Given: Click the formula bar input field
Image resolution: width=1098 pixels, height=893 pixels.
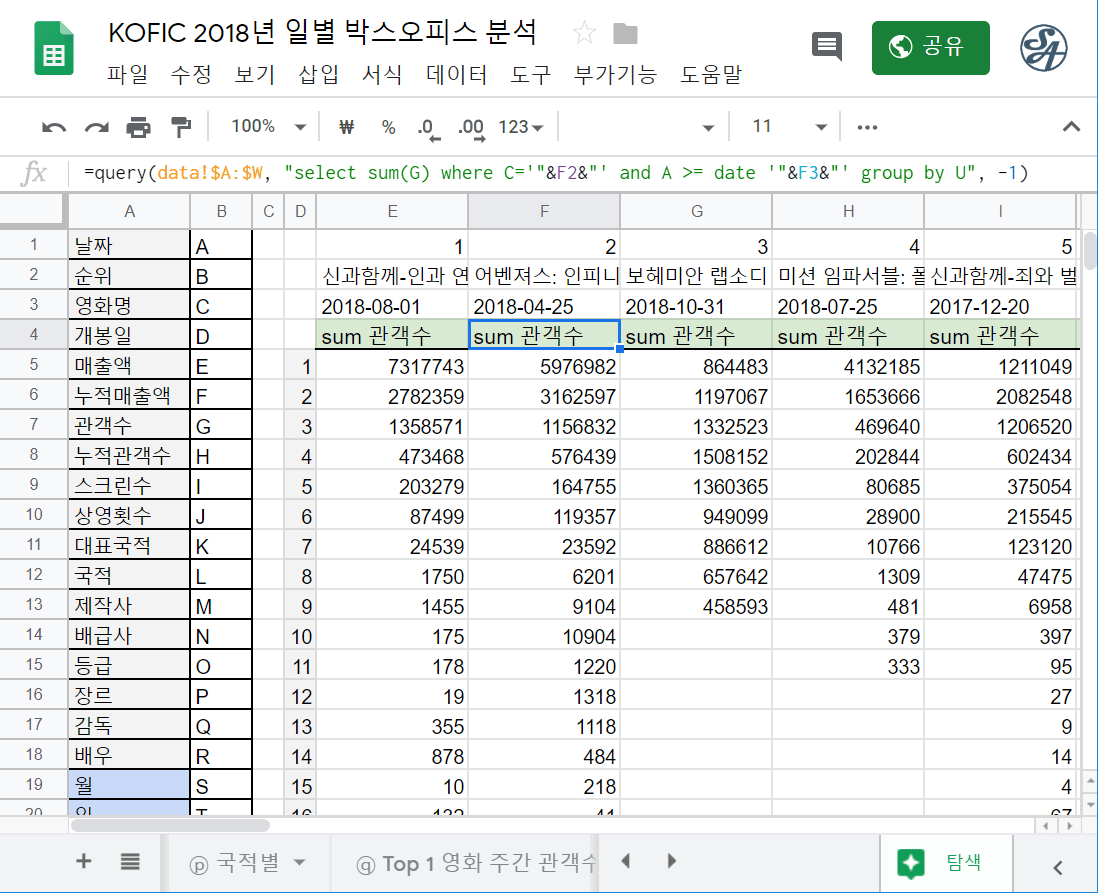Looking at the screenshot, I should point(580,173).
